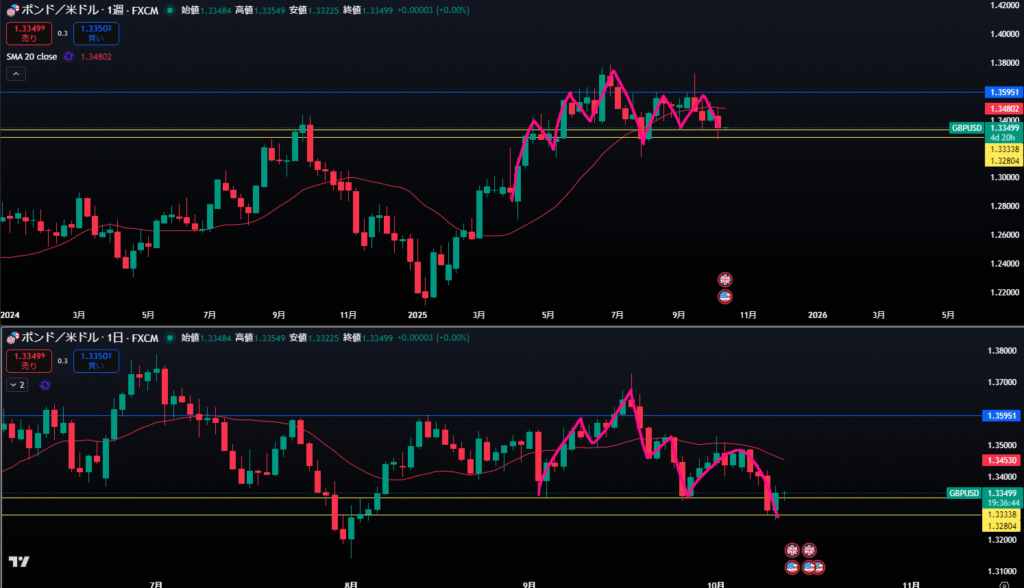The width and height of the screenshot is (1024, 588).
Task: Click the purple refresh icon beside SMA 20
Action: [x=68, y=57]
